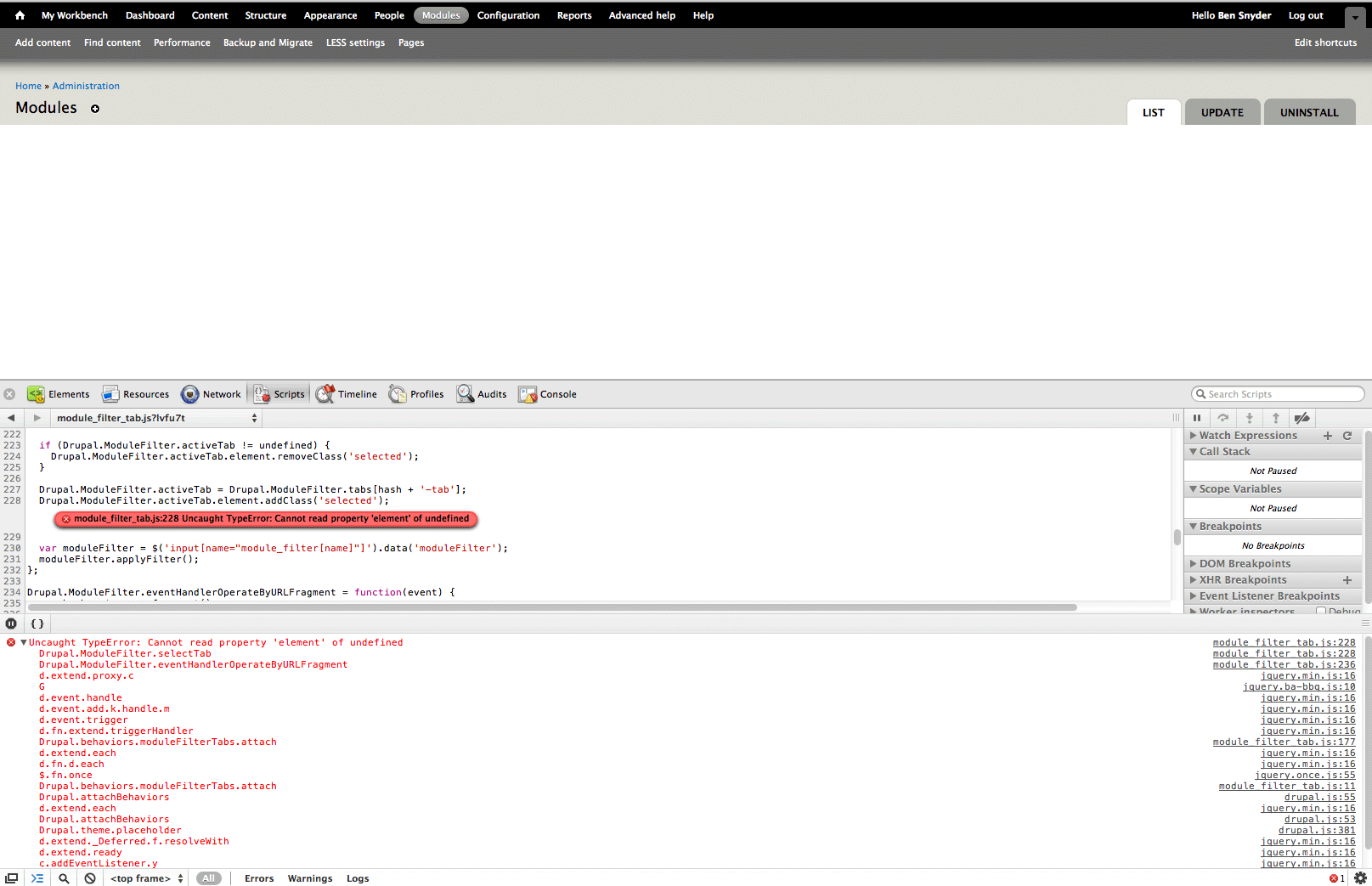This screenshot has width=1372, height=886.
Task: Focus the Search Scripts field
Action: pyautogui.click(x=1278, y=394)
